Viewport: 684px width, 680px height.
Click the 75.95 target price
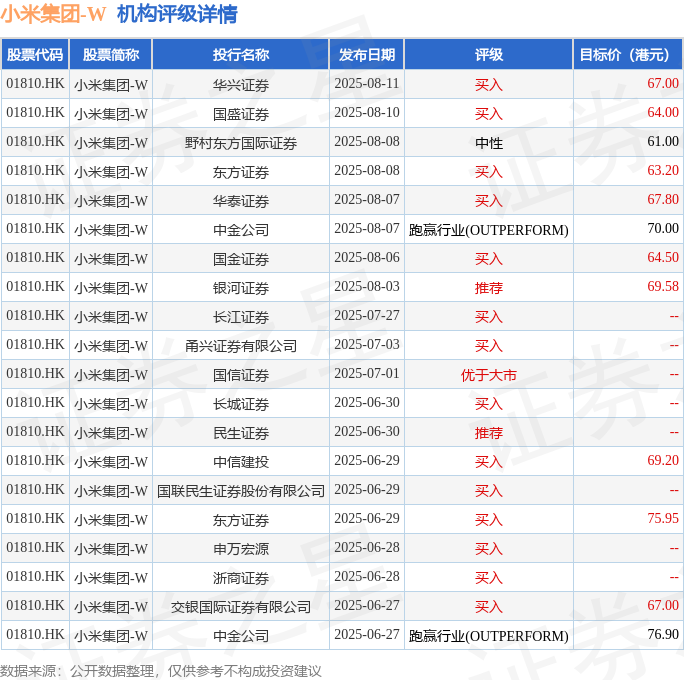pos(663,519)
